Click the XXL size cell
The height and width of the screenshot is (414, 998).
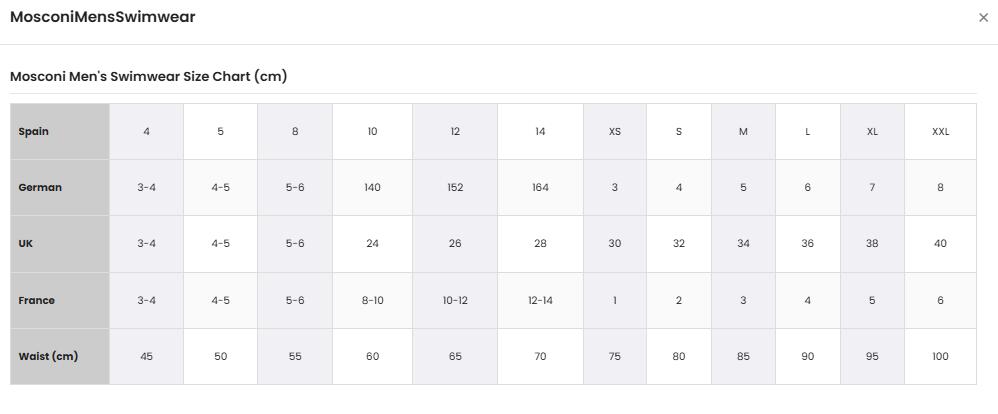(941, 132)
